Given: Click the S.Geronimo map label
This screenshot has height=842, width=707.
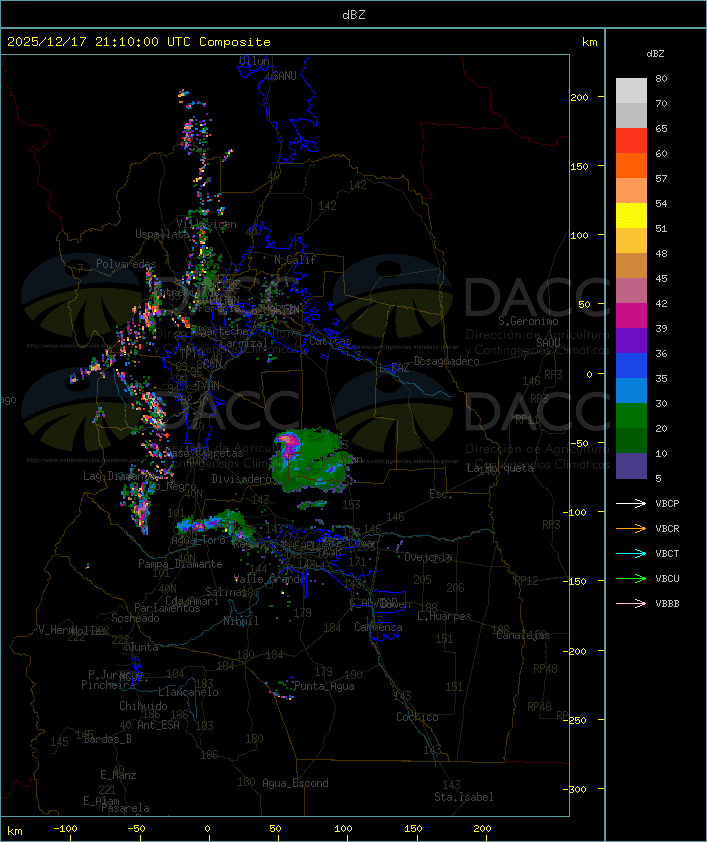Looking at the screenshot, I should (x=528, y=321).
